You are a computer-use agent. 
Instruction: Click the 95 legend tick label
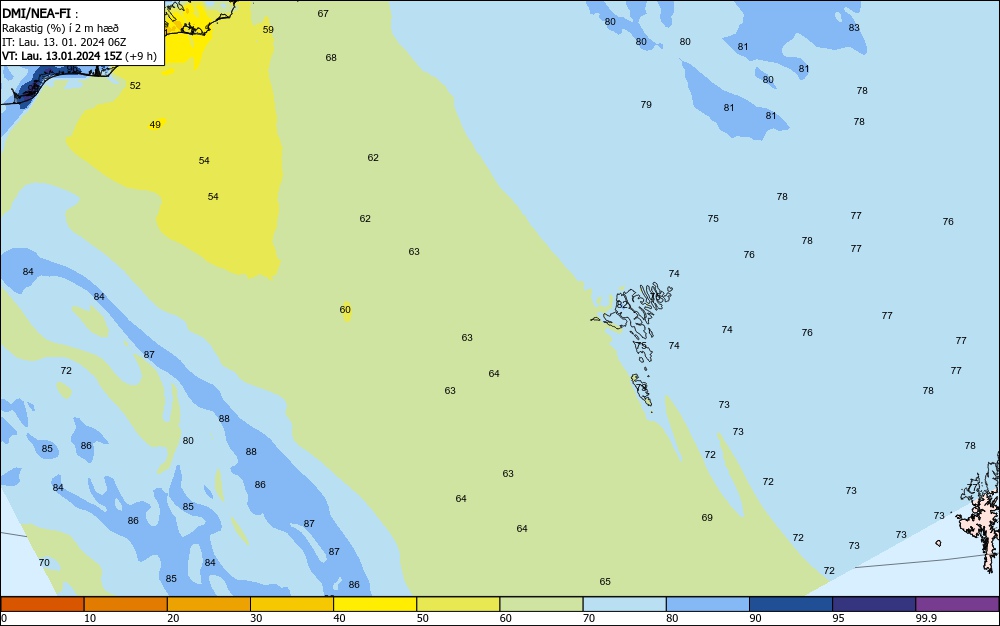(838, 618)
